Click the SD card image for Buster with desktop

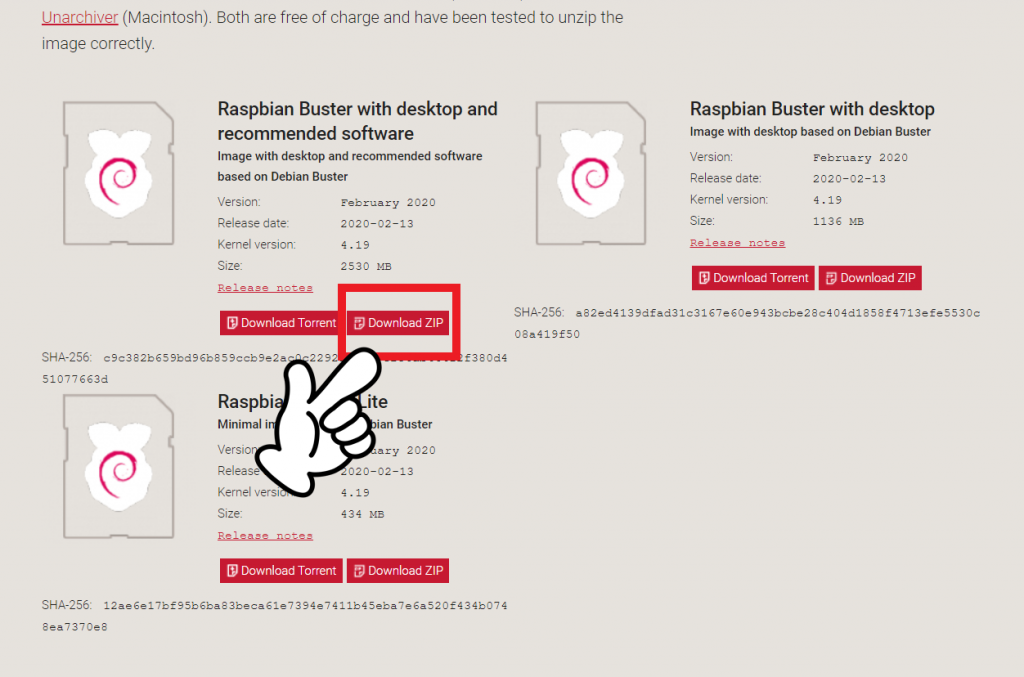(x=590, y=173)
